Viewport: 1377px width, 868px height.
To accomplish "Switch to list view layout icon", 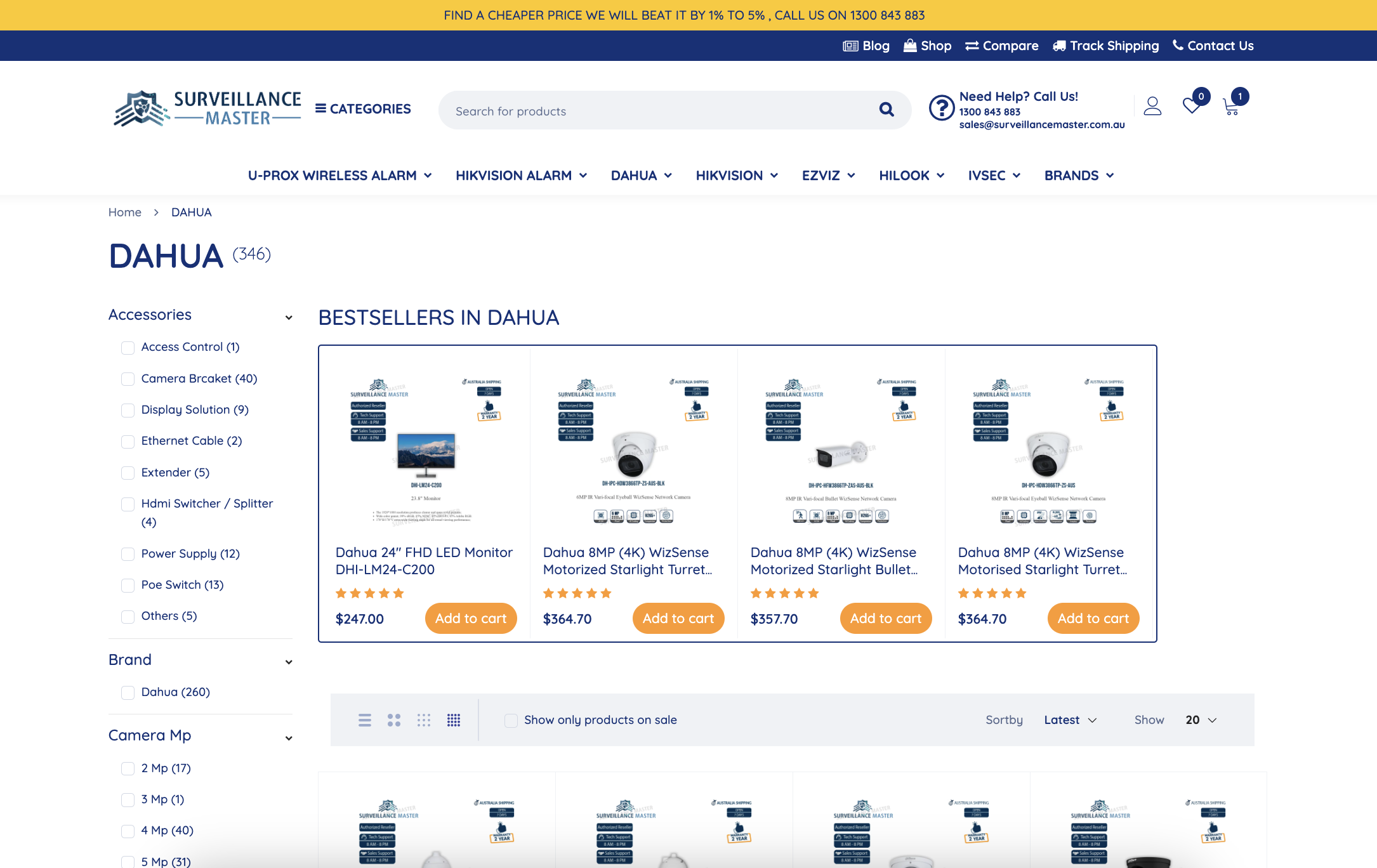I will tap(365, 720).
